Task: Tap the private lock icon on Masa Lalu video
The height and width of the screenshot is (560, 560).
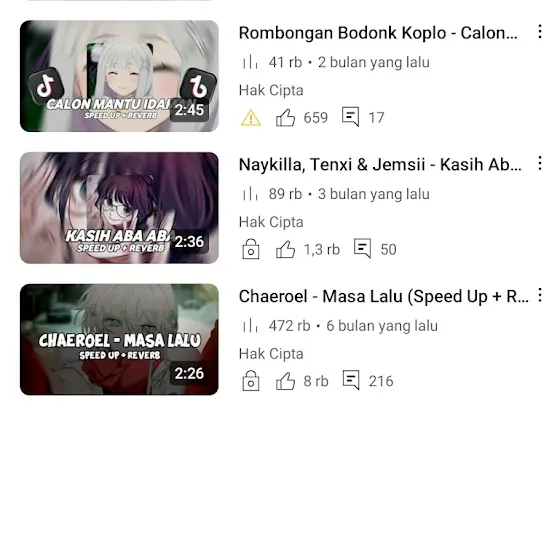Action: pos(251,380)
